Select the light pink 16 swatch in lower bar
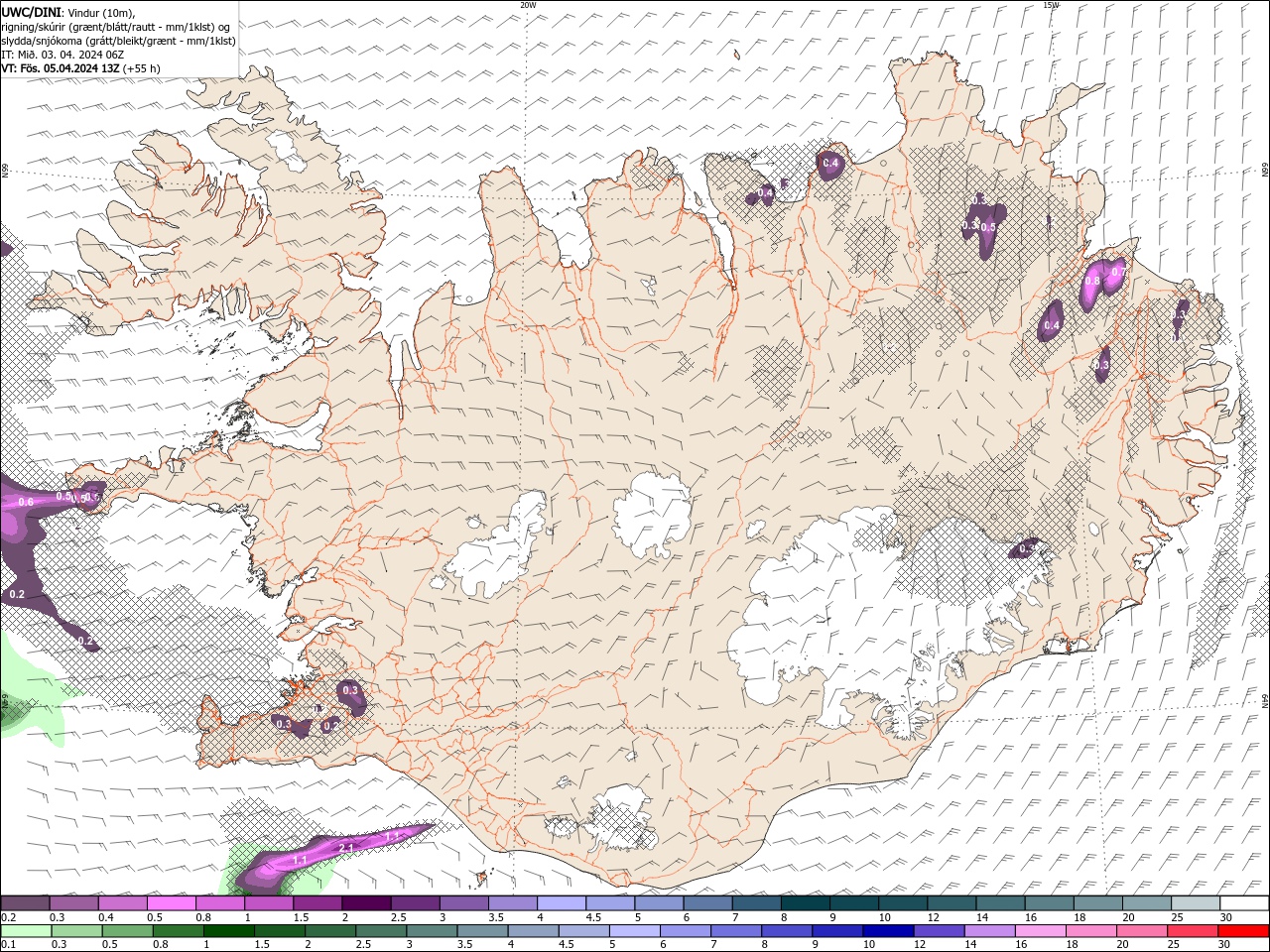This screenshot has width=1270, height=952. [1039, 931]
